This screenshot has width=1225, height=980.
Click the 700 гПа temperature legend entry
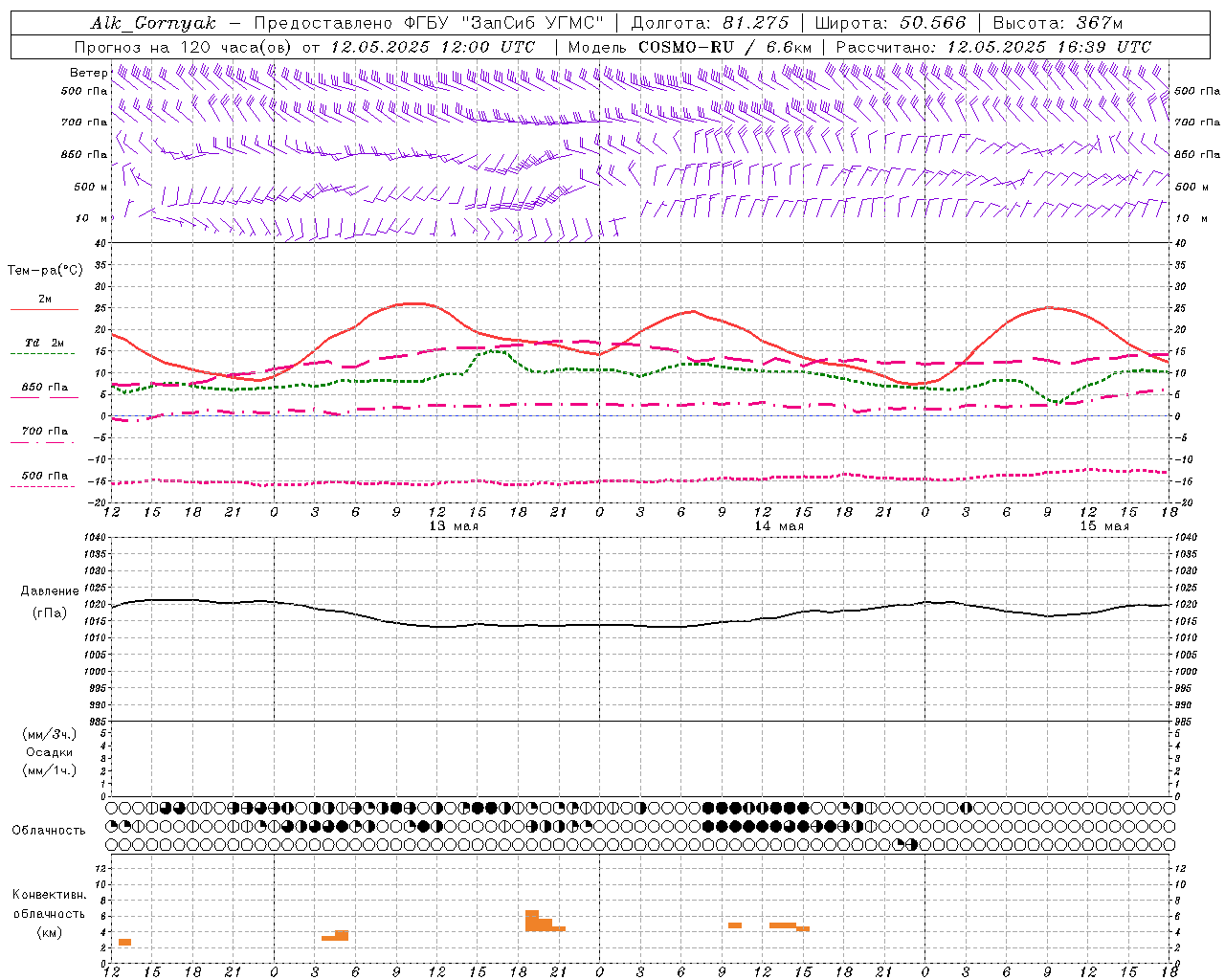coord(44,432)
